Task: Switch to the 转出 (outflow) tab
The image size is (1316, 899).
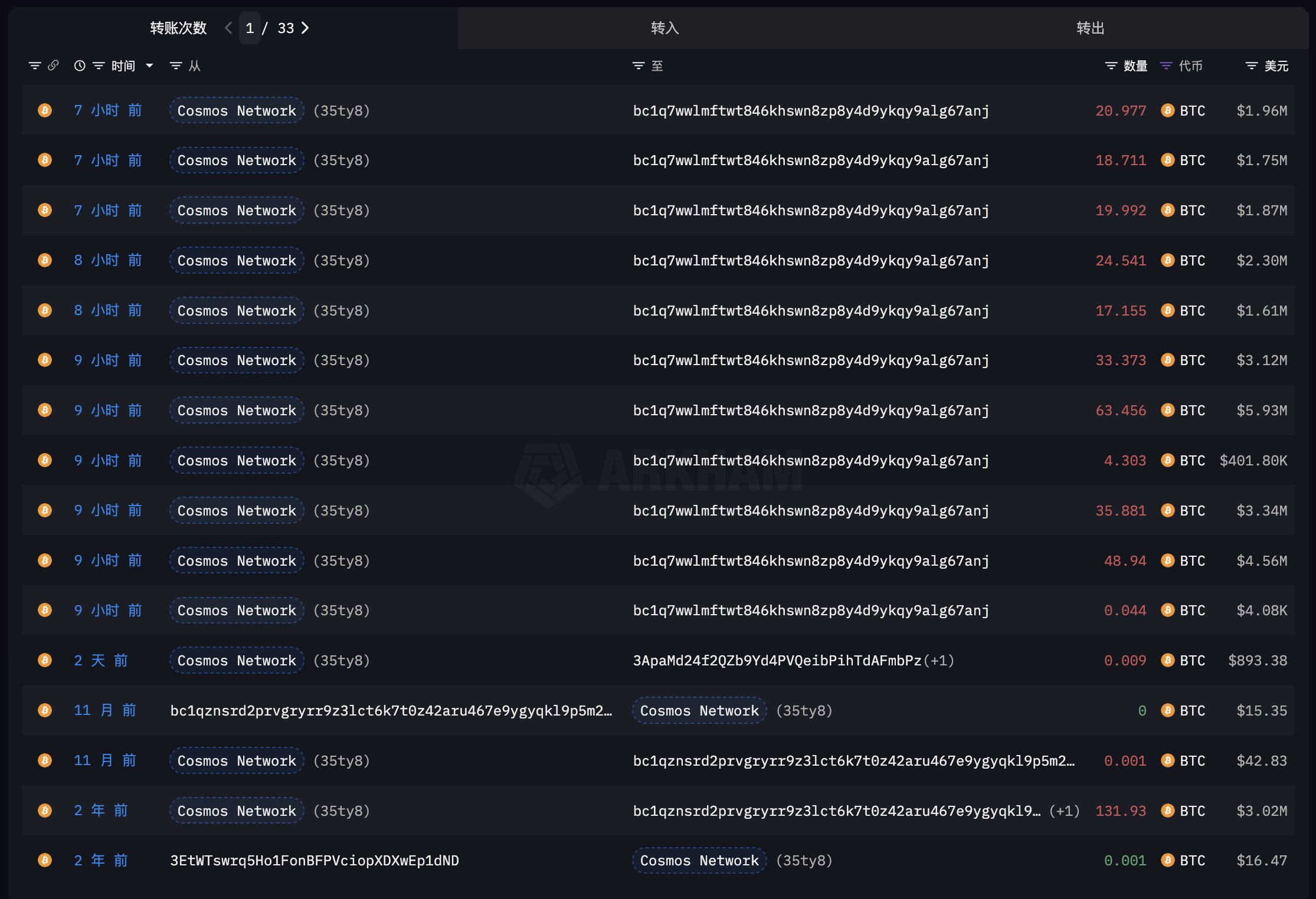Action: 1090,28
